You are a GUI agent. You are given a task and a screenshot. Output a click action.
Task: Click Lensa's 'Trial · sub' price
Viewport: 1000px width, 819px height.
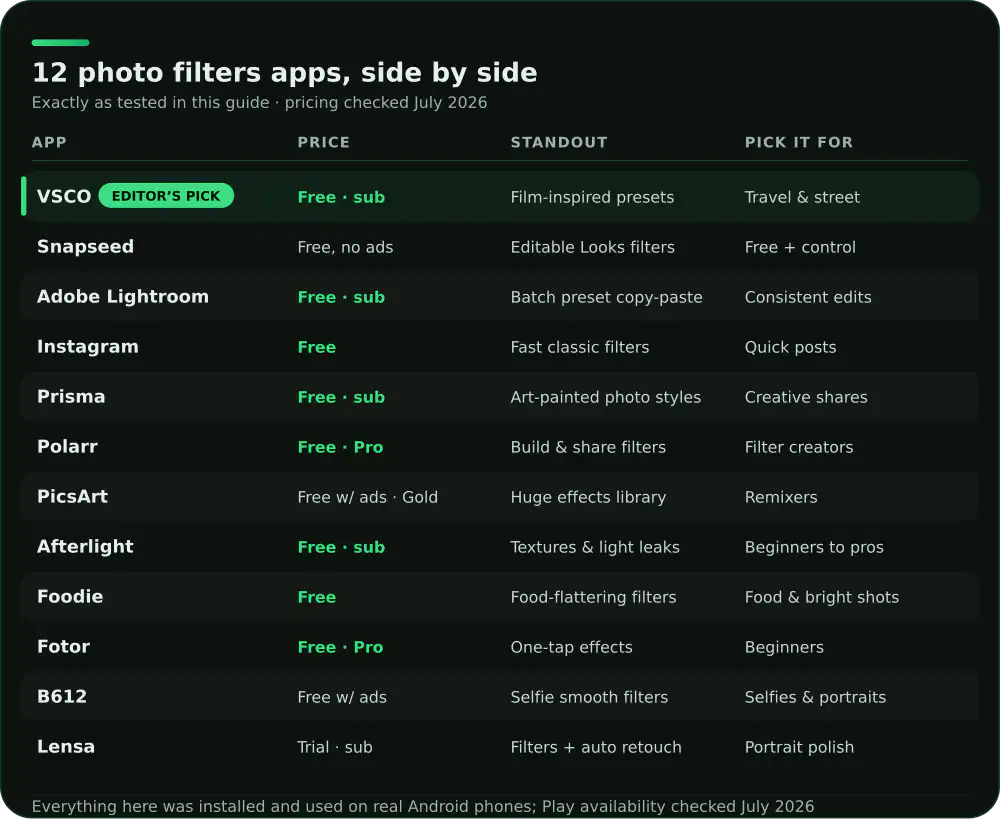[x=335, y=747]
